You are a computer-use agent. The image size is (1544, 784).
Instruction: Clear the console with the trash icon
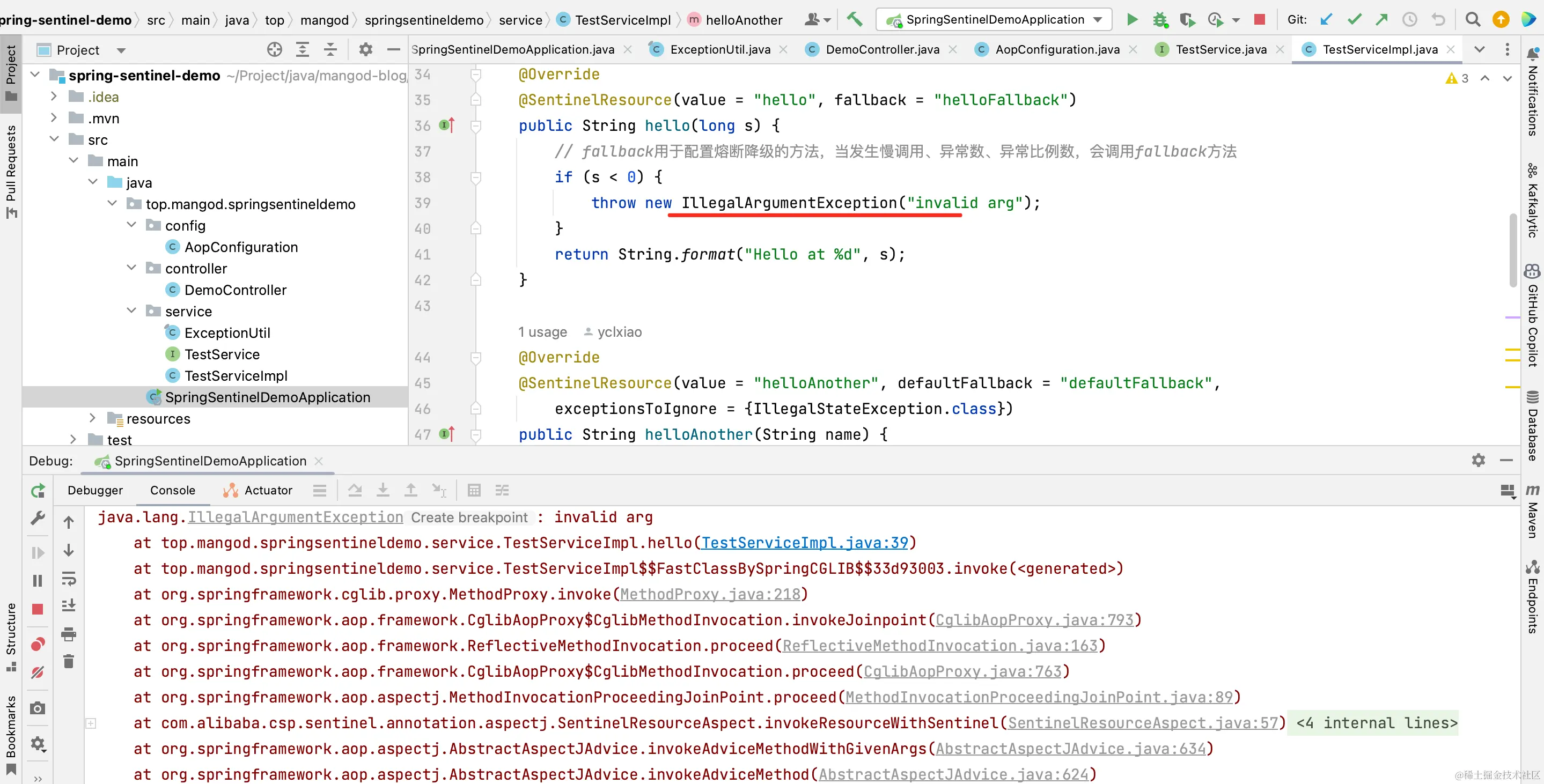pos(69,661)
